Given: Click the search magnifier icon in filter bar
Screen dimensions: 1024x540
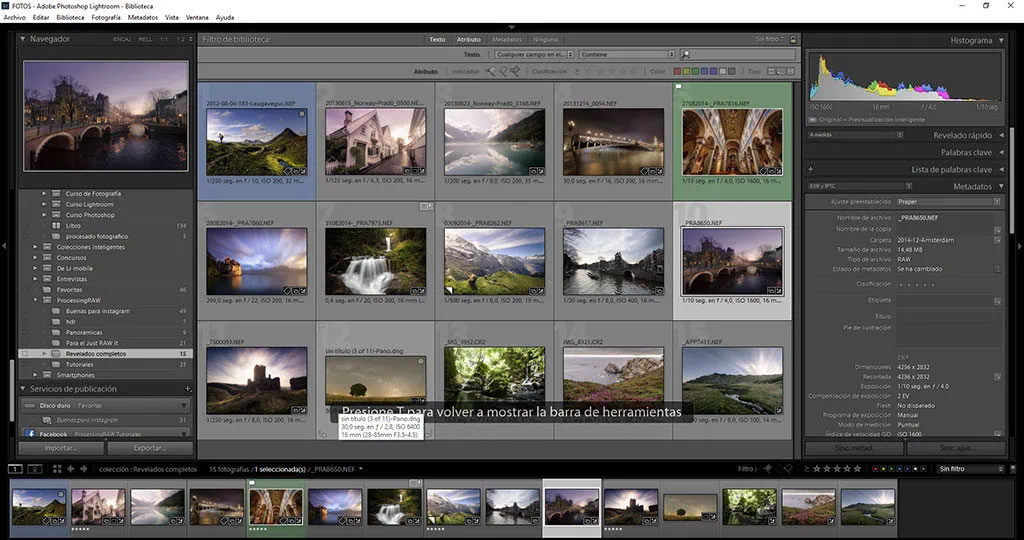Looking at the screenshot, I should pyautogui.click(x=686, y=55).
